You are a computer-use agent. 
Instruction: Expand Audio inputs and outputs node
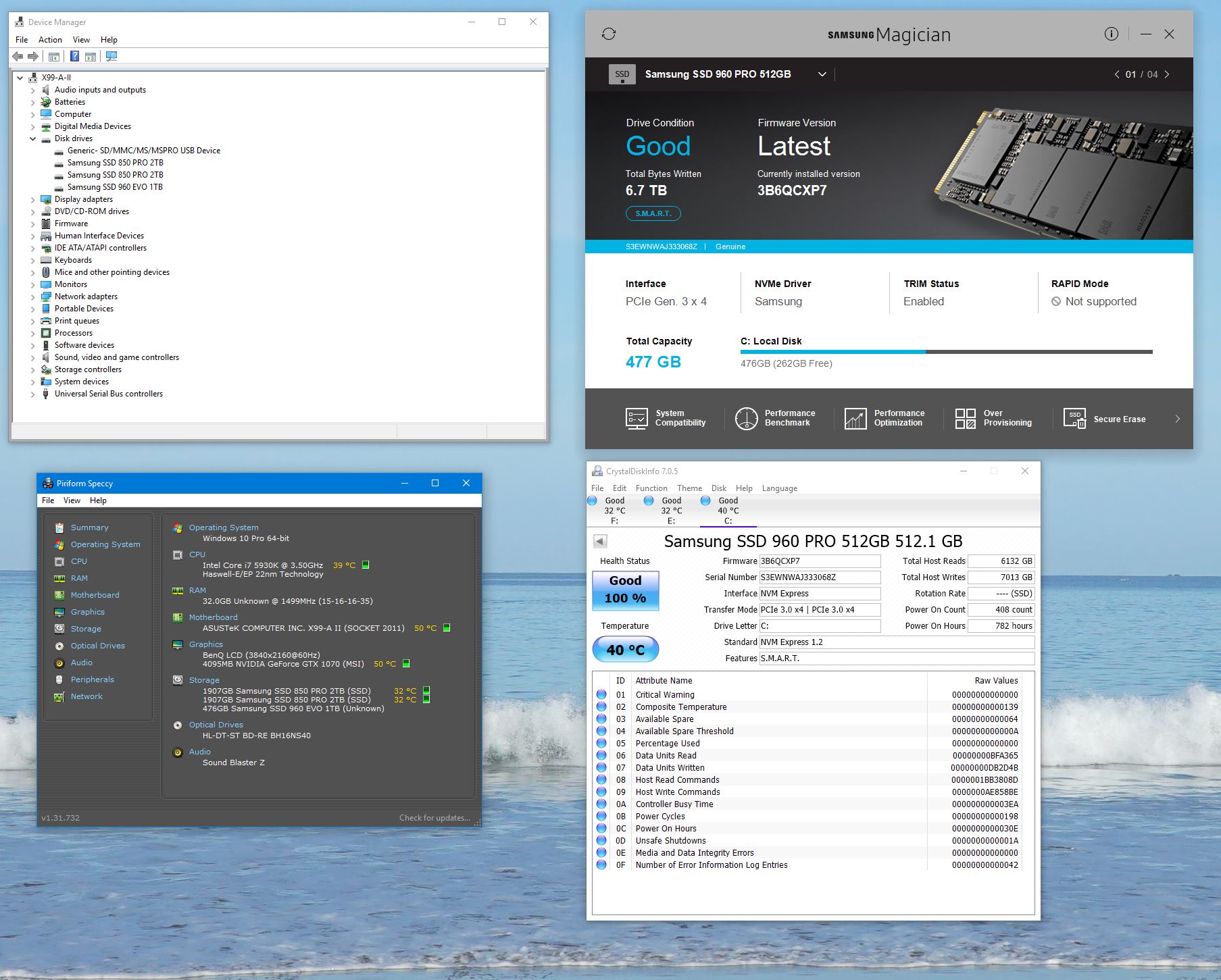(x=32, y=90)
